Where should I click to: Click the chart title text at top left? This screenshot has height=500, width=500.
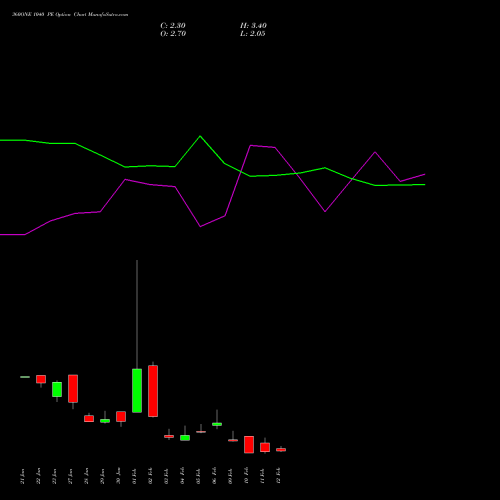coord(70,15)
